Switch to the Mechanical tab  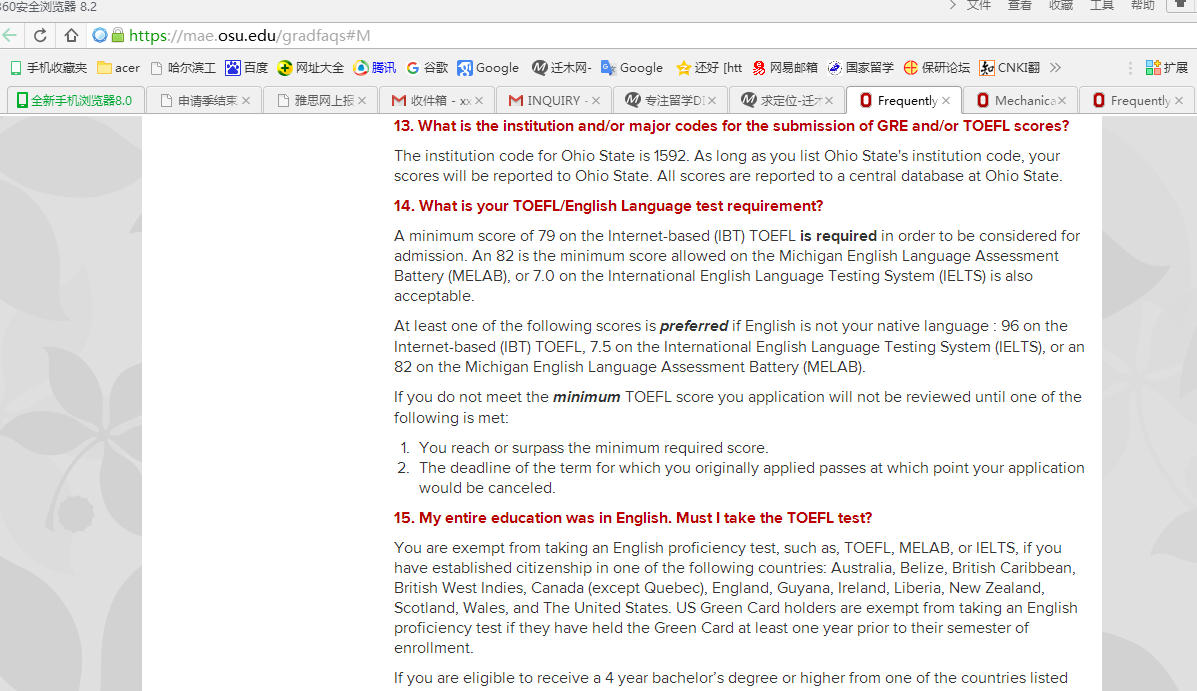(1020, 100)
